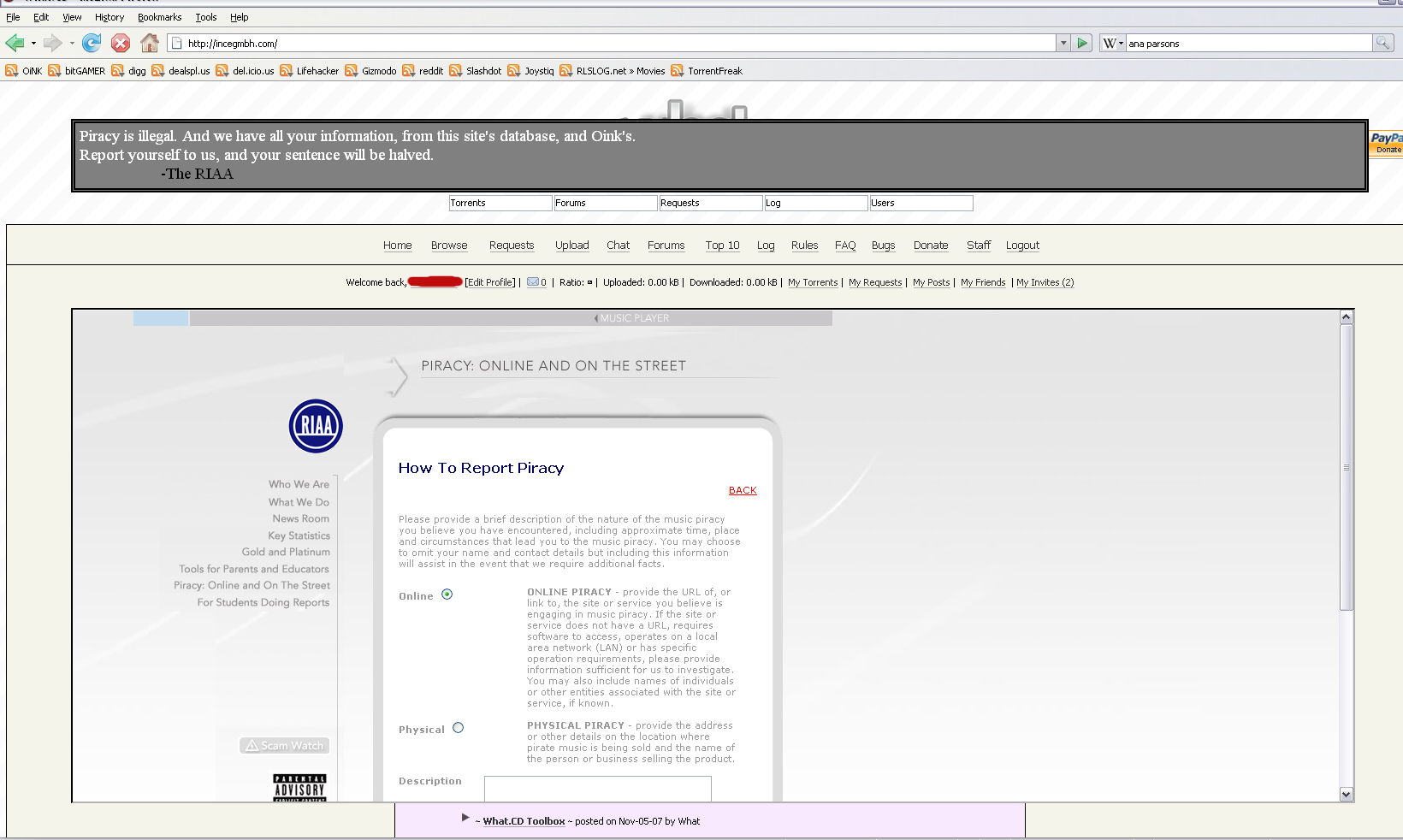This screenshot has height=840, width=1403.
Task: Click the RIAA round logo
Action: pos(316,426)
